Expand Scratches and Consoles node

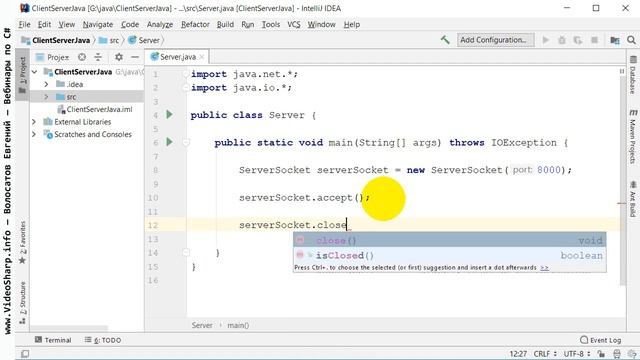[34, 134]
